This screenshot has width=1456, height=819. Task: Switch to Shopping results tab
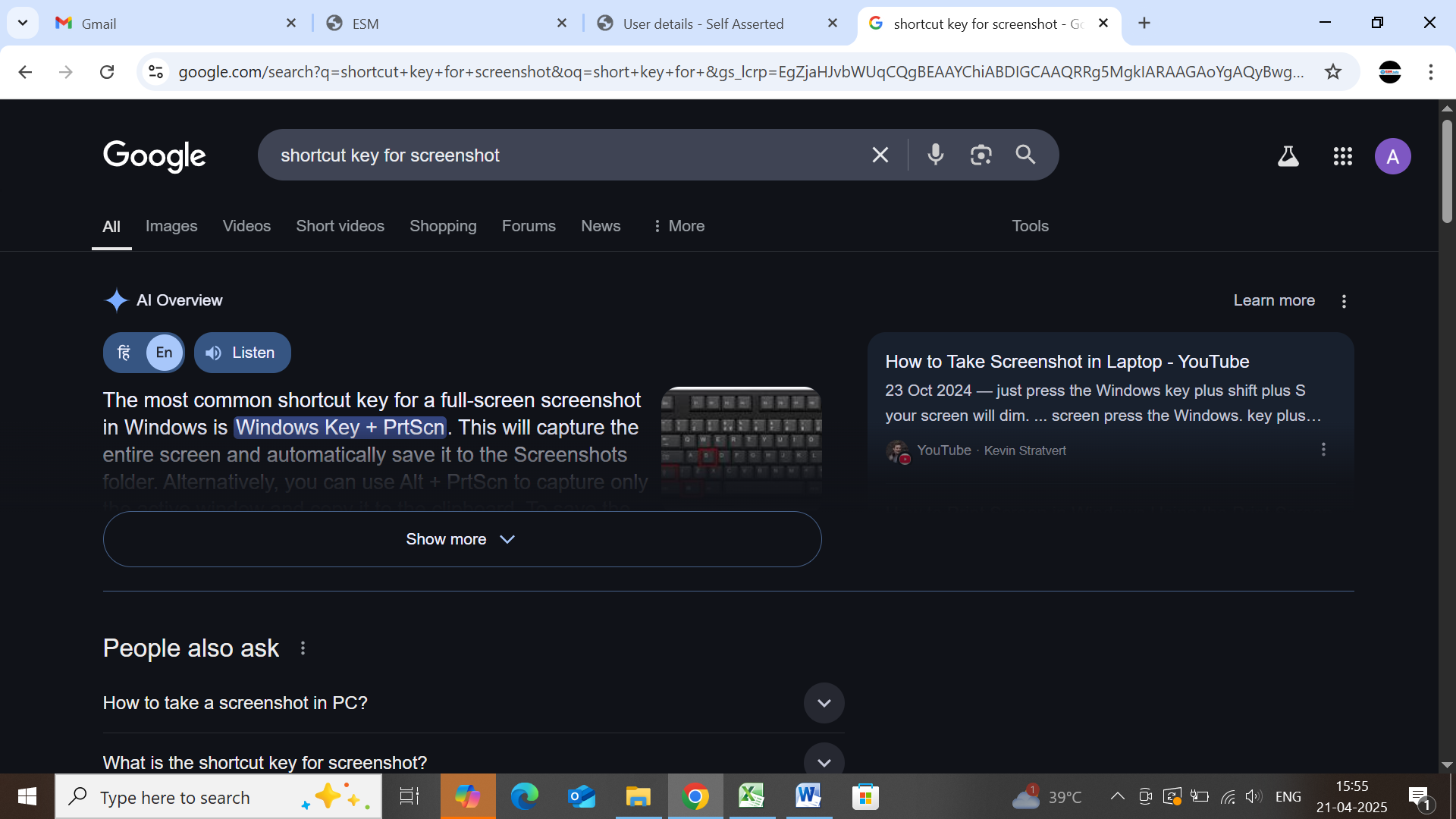[x=443, y=226]
